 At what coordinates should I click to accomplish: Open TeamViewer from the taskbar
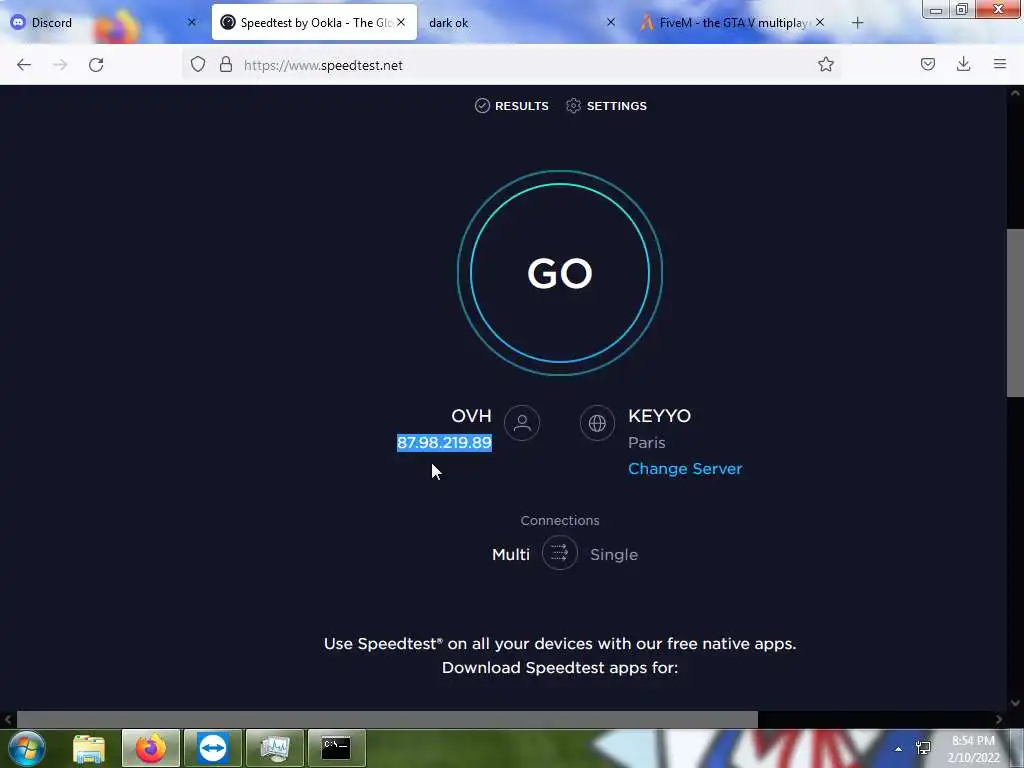213,748
